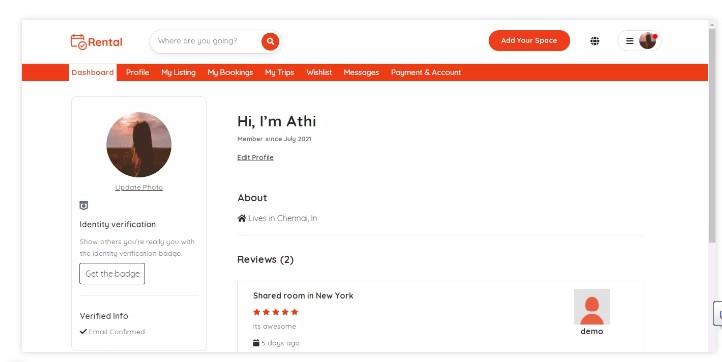Click 'Shared room in New York' review title
The width and height of the screenshot is (722, 362).
303,296
